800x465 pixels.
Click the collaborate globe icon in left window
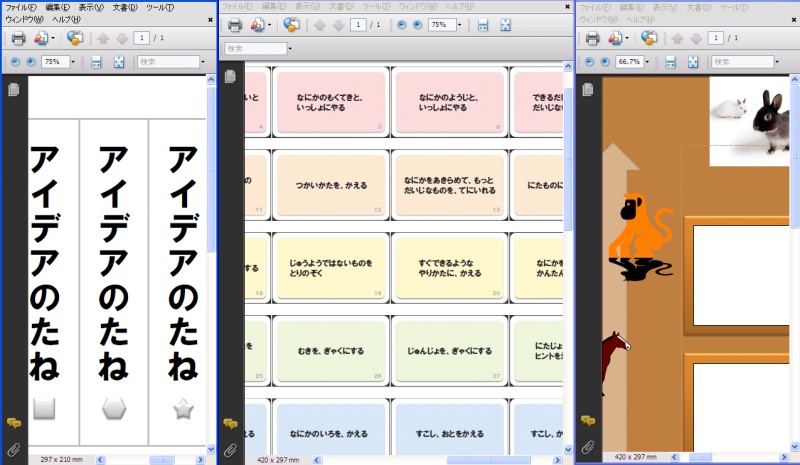(x=75, y=38)
